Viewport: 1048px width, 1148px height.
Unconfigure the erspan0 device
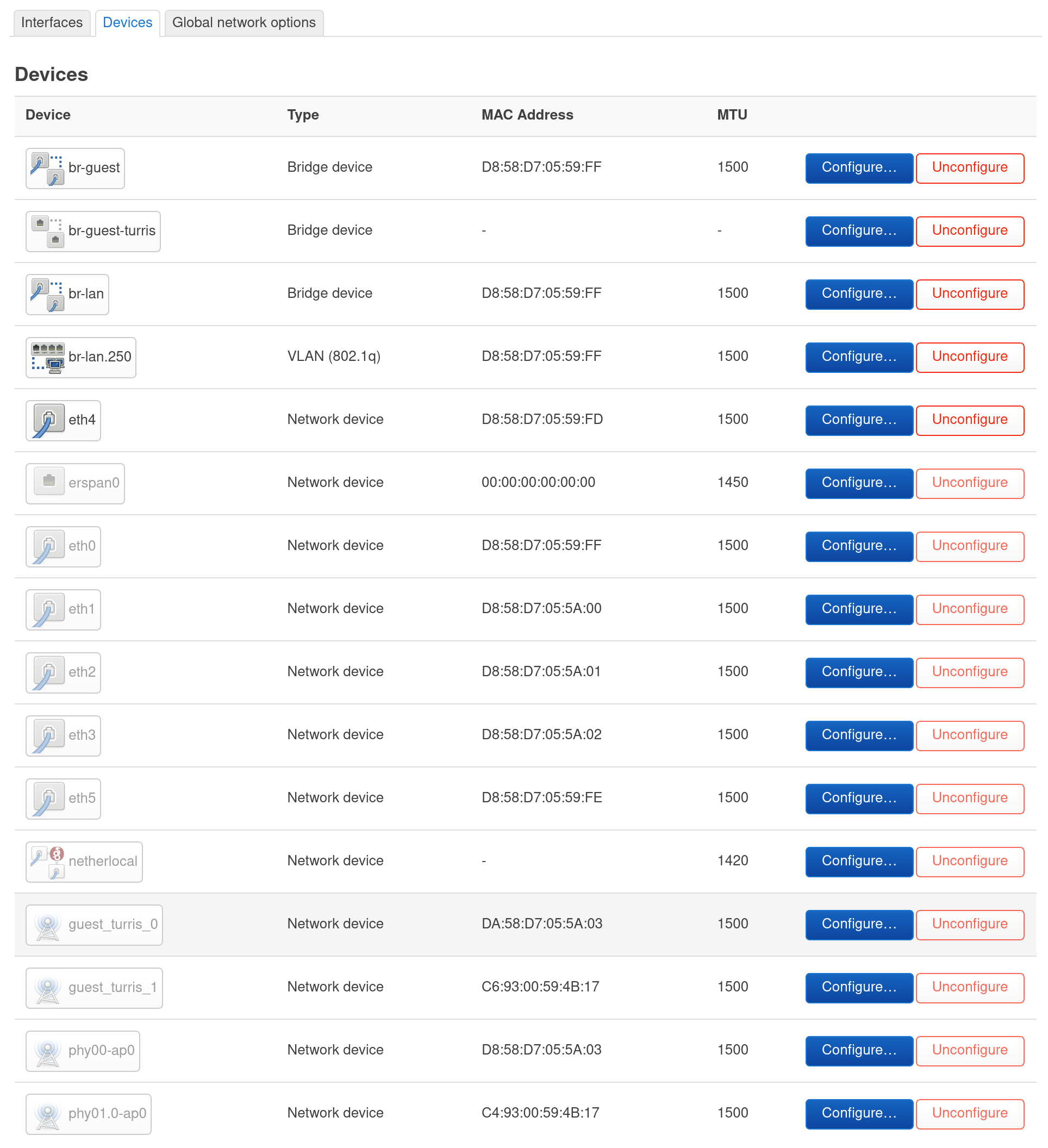pos(969,483)
